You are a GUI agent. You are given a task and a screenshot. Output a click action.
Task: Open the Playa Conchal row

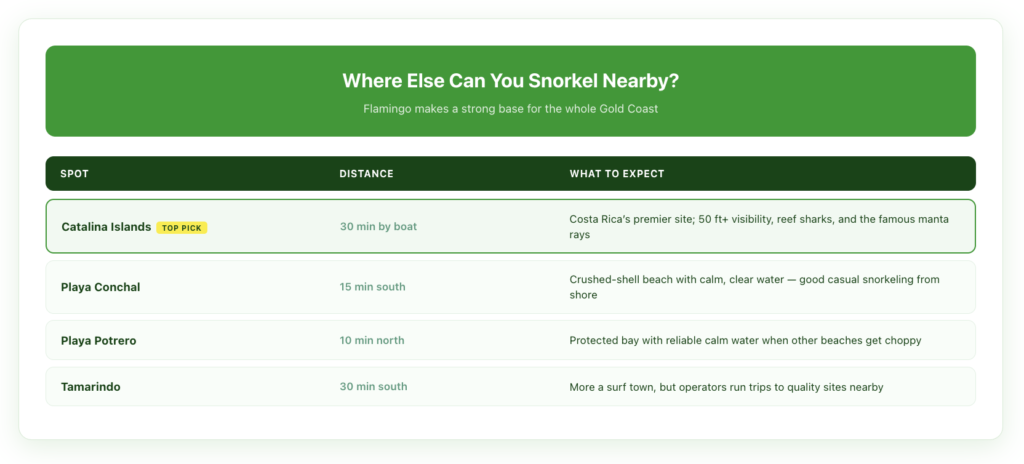pos(511,287)
